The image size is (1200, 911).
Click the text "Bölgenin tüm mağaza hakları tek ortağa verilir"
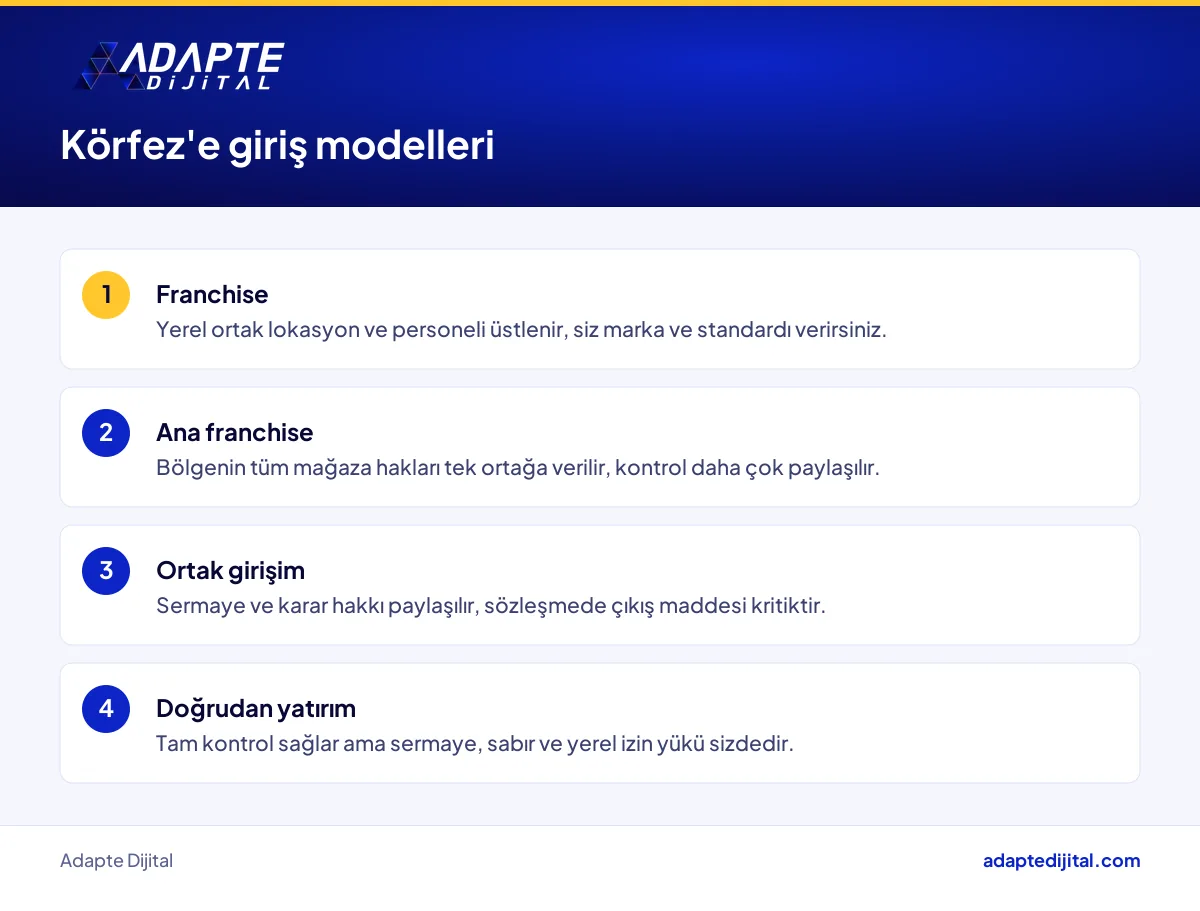[381, 467]
